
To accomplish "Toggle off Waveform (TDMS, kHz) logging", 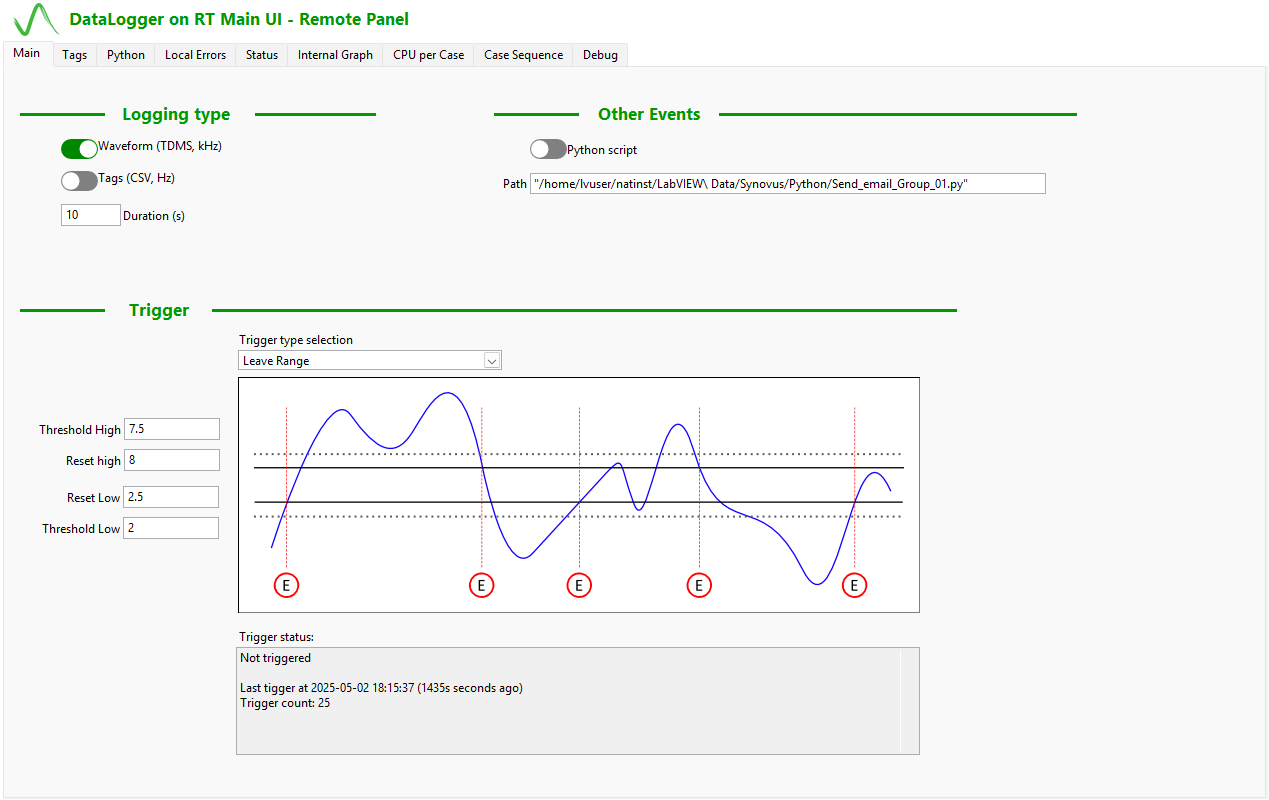I will point(79,149).
